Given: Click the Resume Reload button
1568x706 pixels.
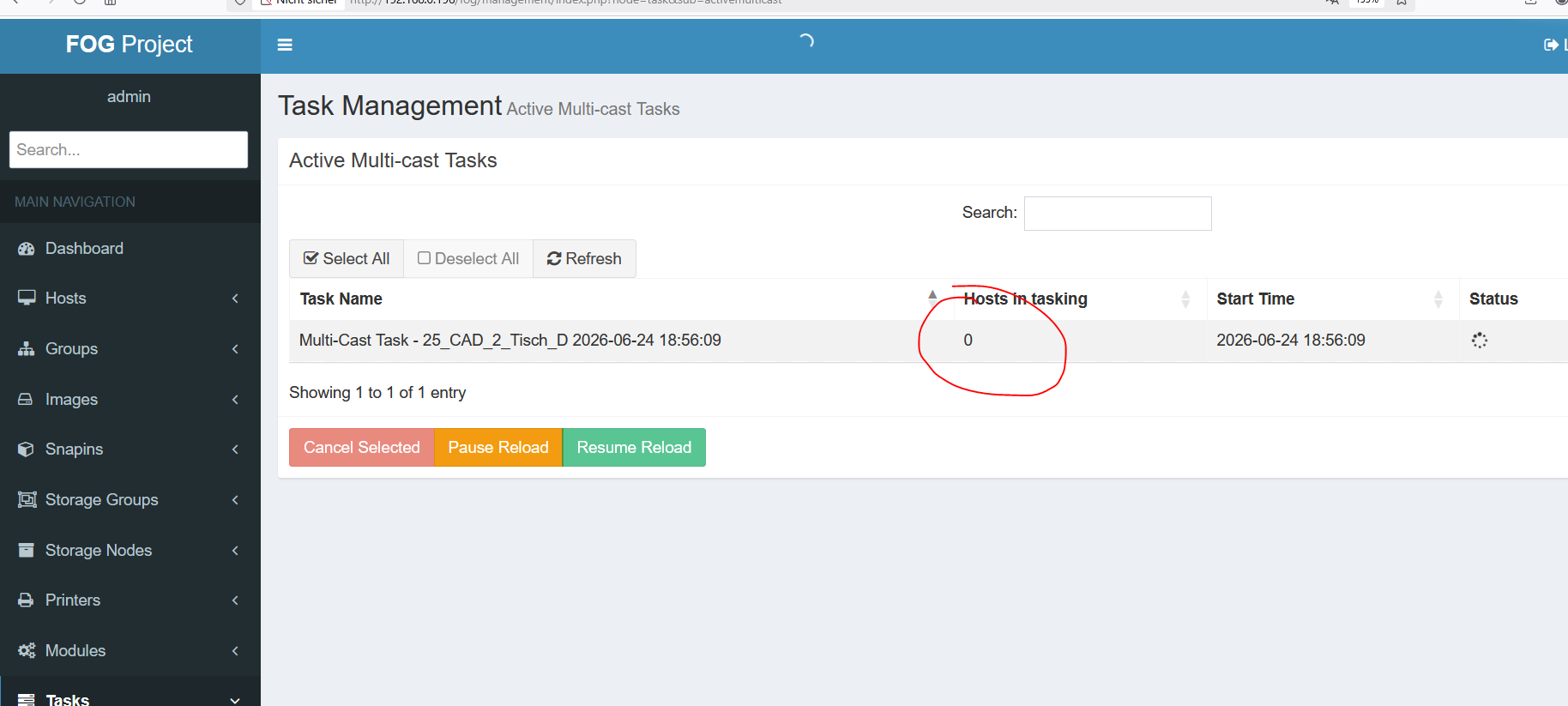Looking at the screenshot, I should pyautogui.click(x=634, y=448).
